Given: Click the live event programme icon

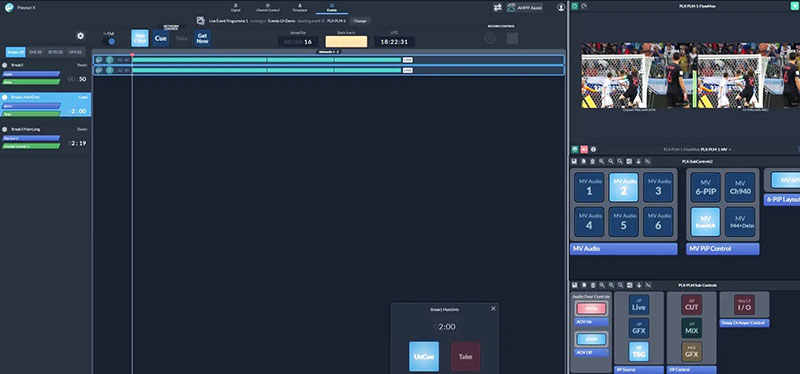Looking at the screenshot, I should point(201,21).
